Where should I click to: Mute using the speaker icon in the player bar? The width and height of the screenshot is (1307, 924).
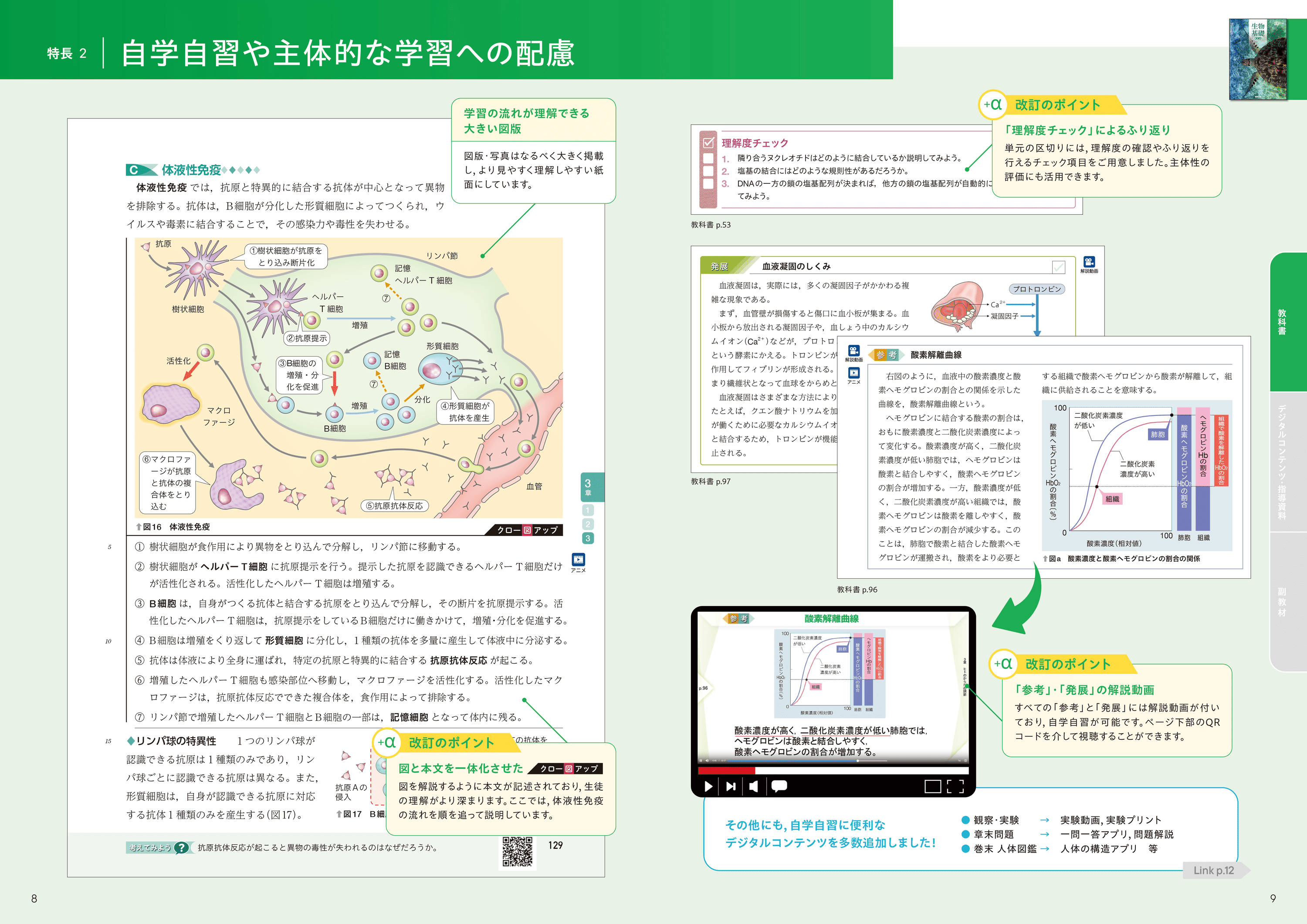(754, 786)
